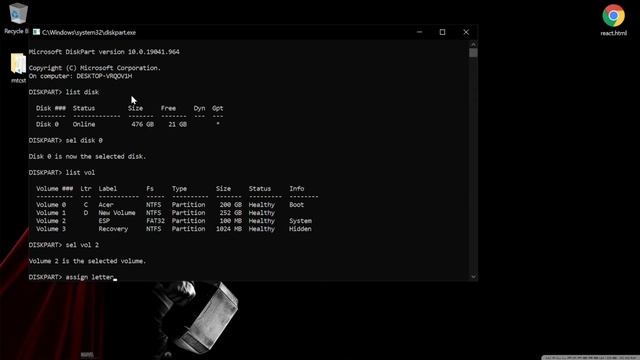
Task: Click the scrollbar down arrow in console
Action: click(473, 277)
